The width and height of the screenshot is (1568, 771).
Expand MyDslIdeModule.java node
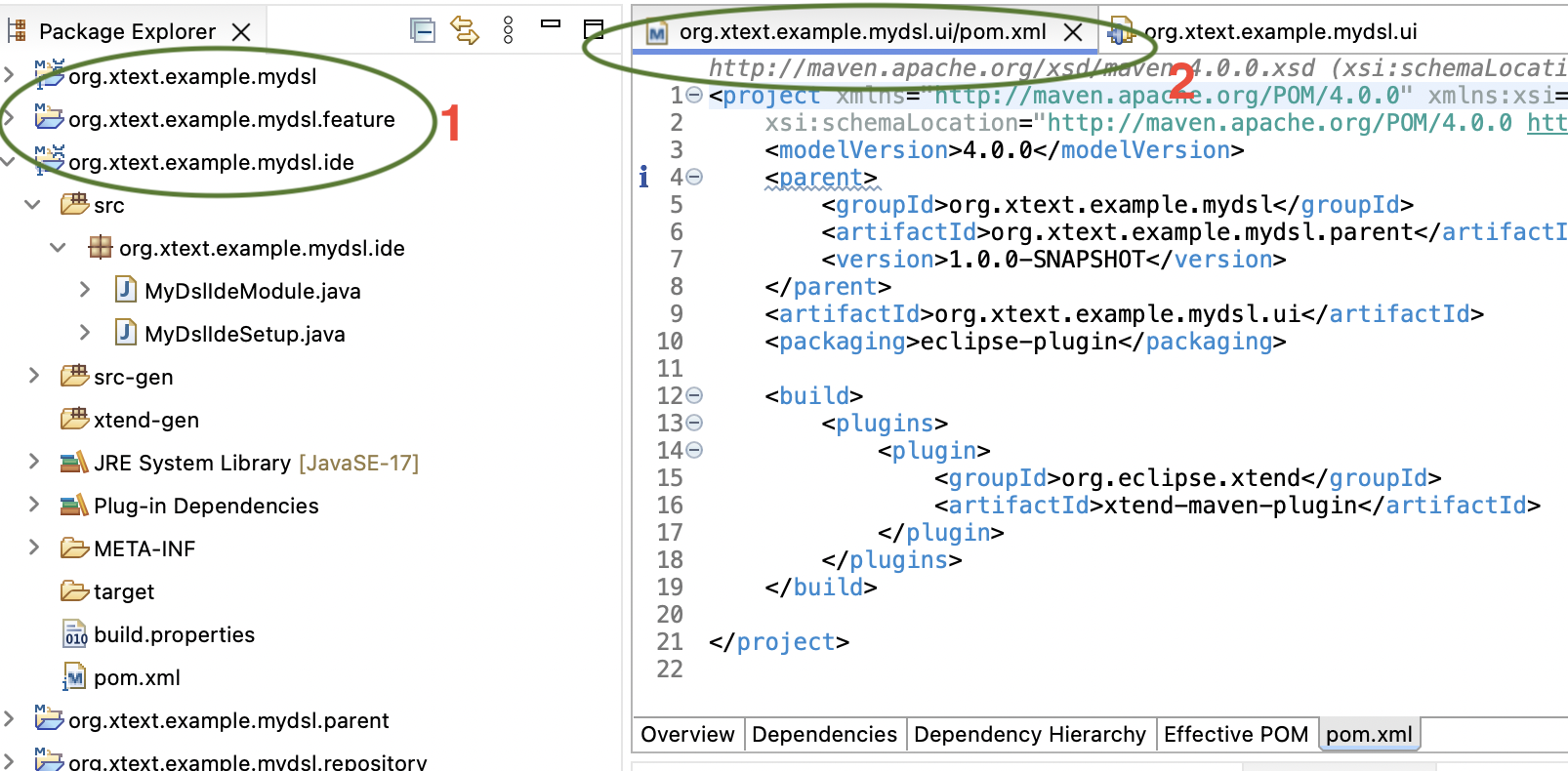click(85, 290)
